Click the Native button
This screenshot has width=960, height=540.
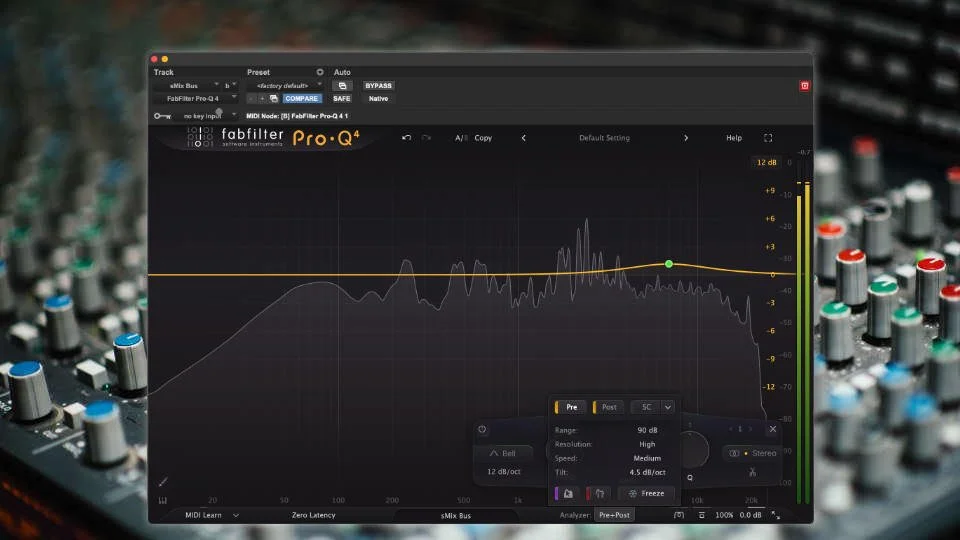378,99
